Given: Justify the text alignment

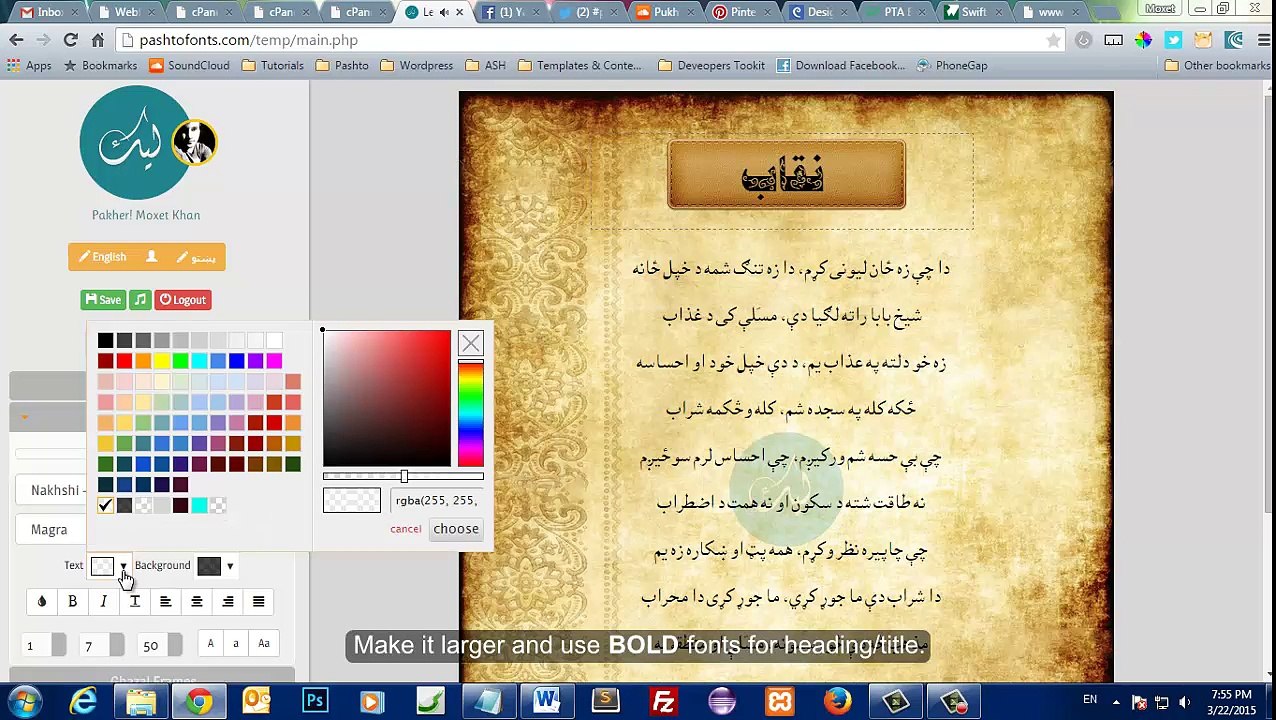Looking at the screenshot, I should point(258,602).
